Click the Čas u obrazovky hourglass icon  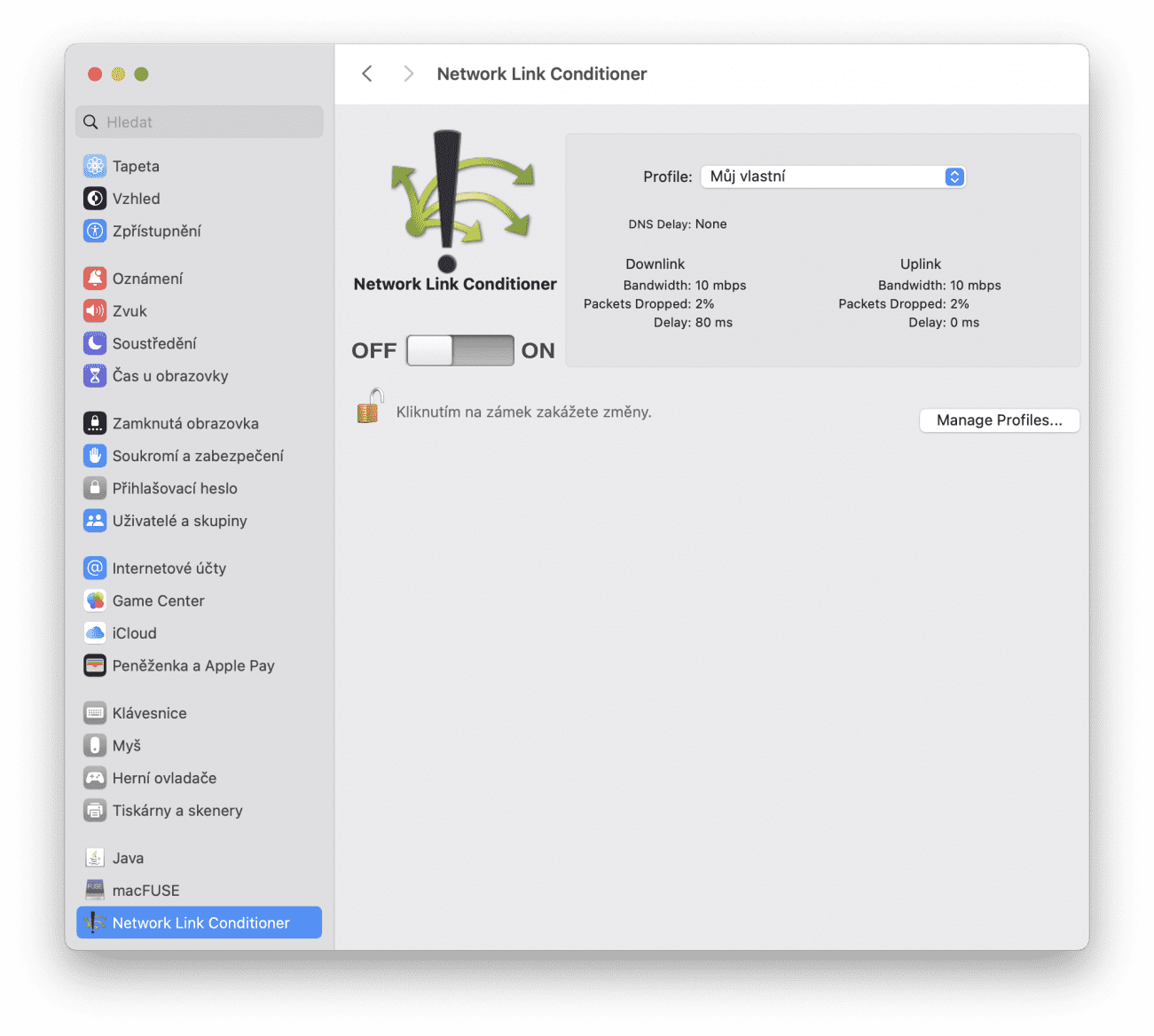(x=95, y=376)
